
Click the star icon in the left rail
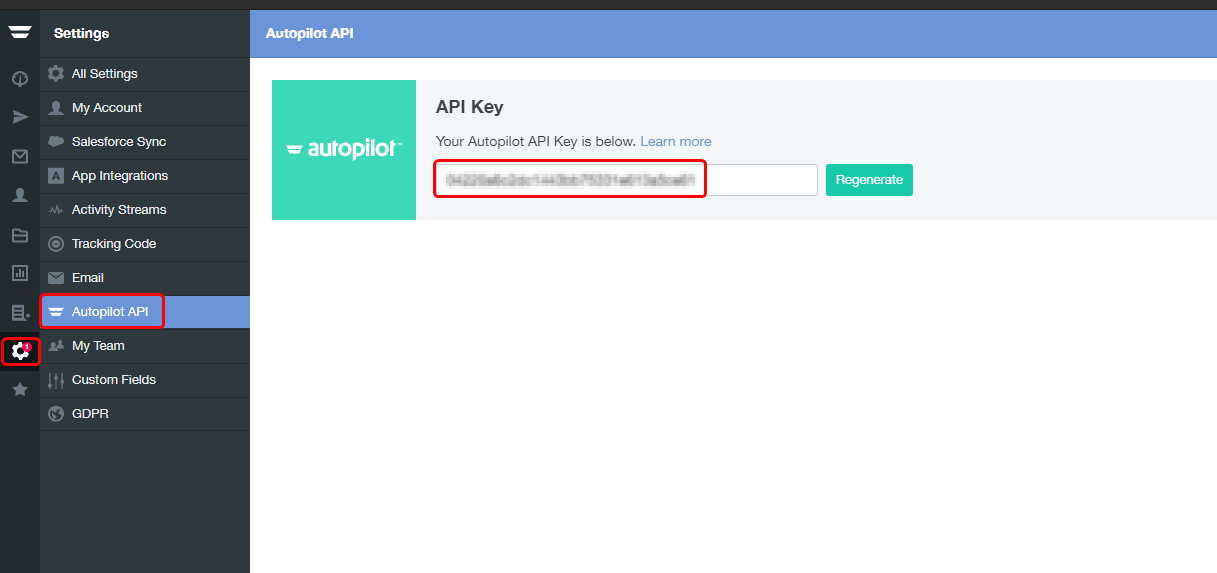(19, 390)
